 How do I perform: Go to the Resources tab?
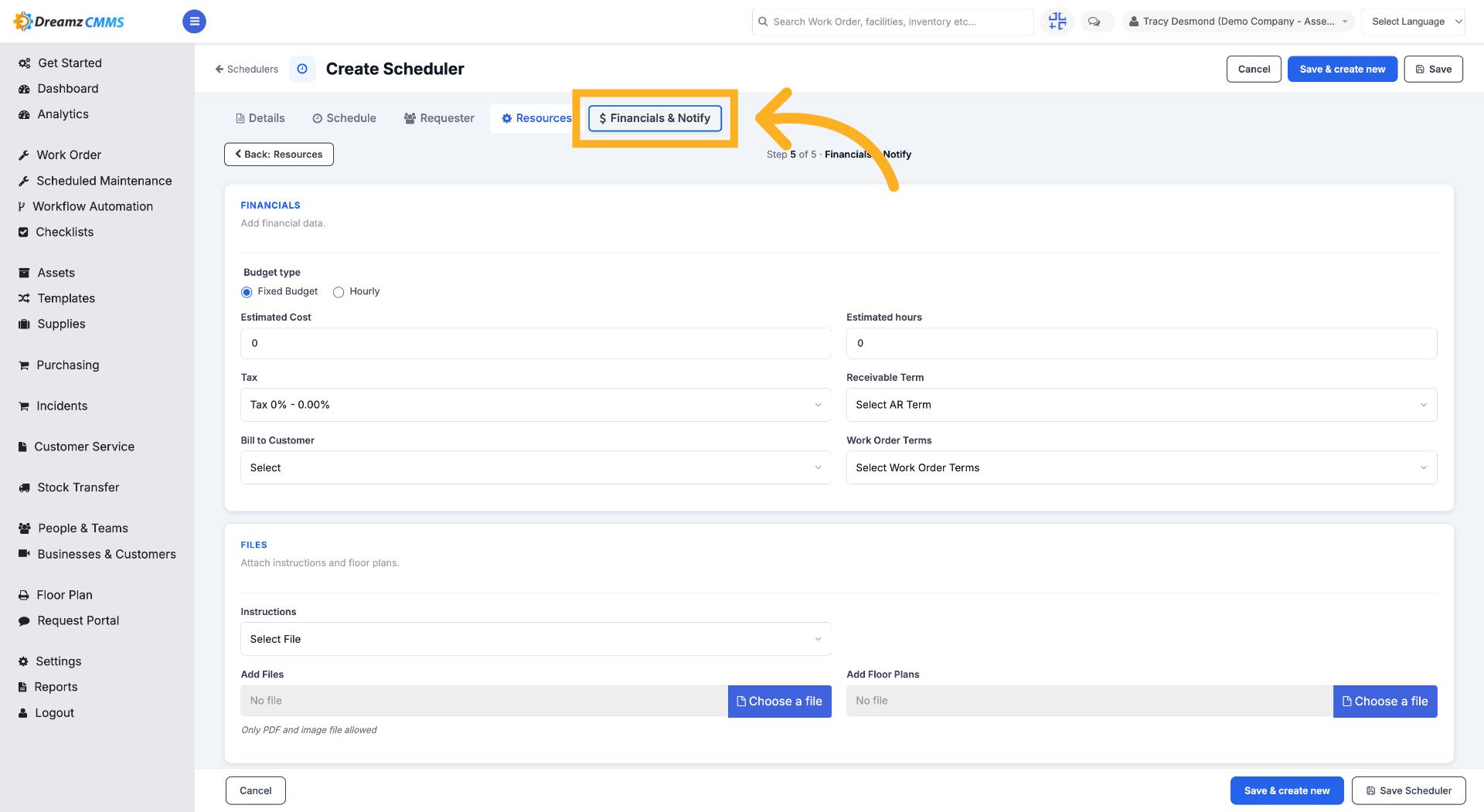[536, 118]
